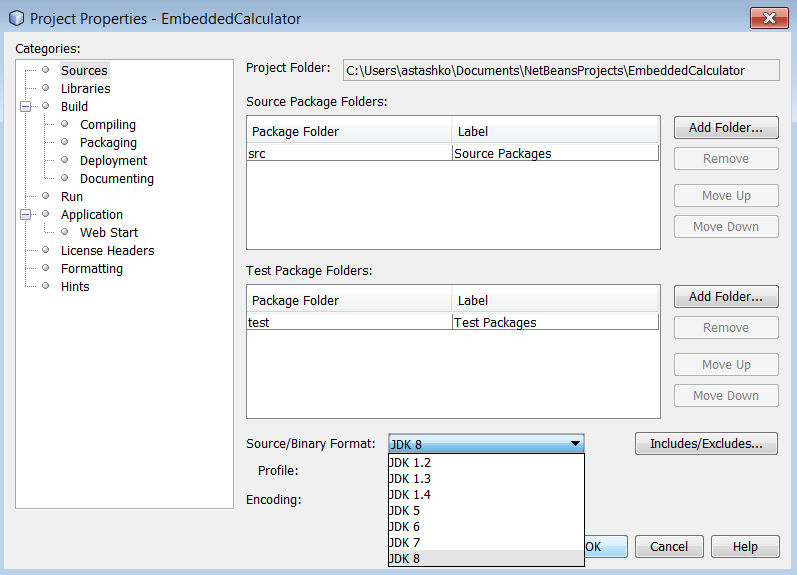Select the Test Packages label cell

tap(555, 323)
